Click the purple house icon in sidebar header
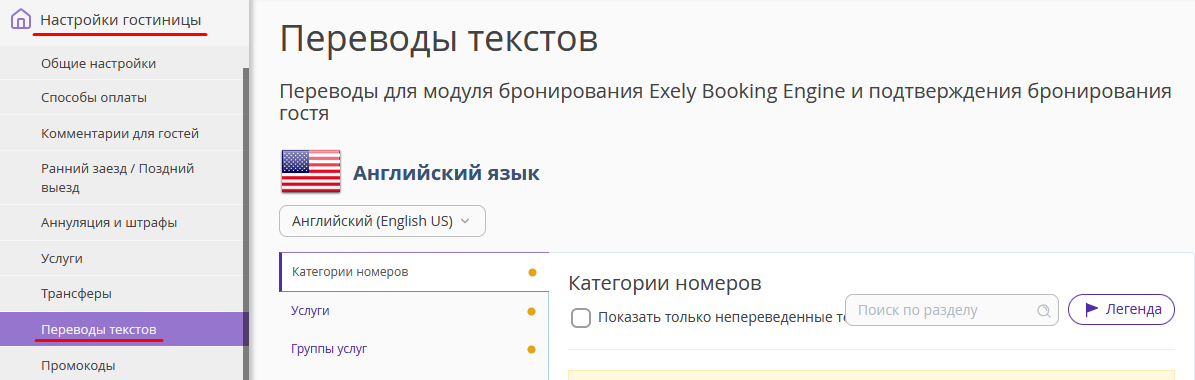 pyautogui.click(x=21, y=19)
